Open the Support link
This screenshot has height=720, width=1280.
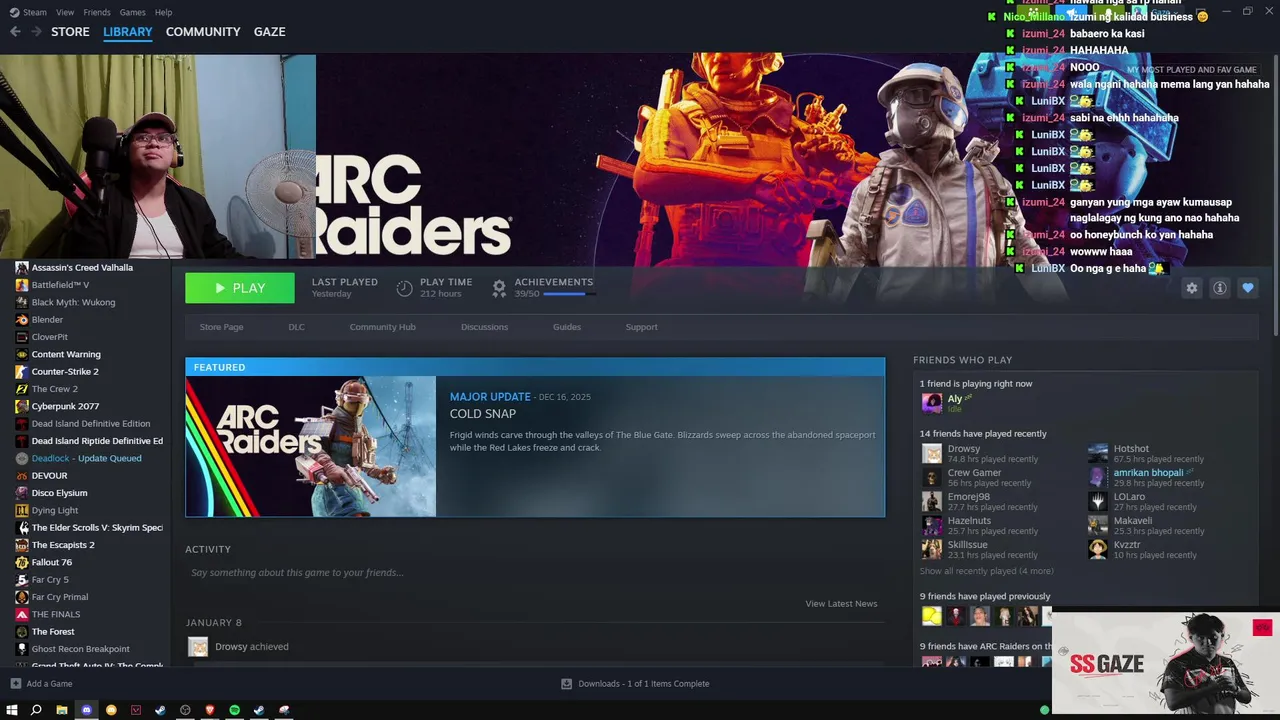pos(641,327)
